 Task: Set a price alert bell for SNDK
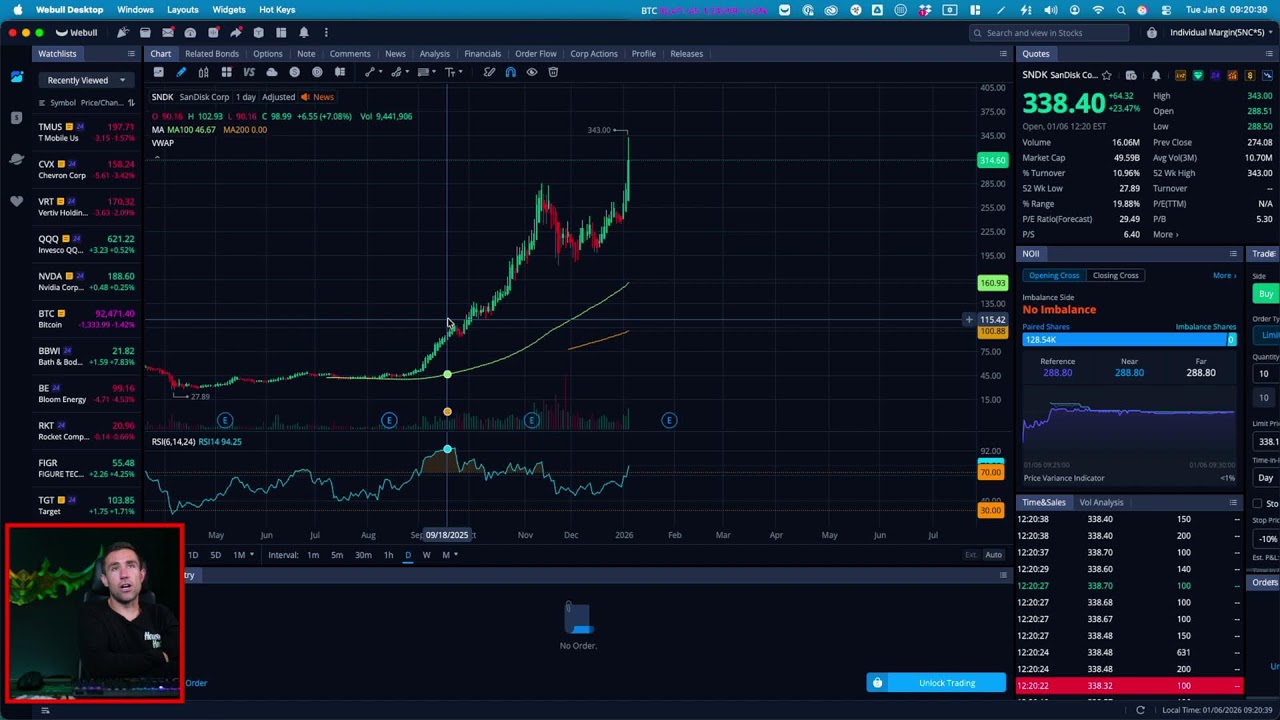pyautogui.click(x=1156, y=75)
